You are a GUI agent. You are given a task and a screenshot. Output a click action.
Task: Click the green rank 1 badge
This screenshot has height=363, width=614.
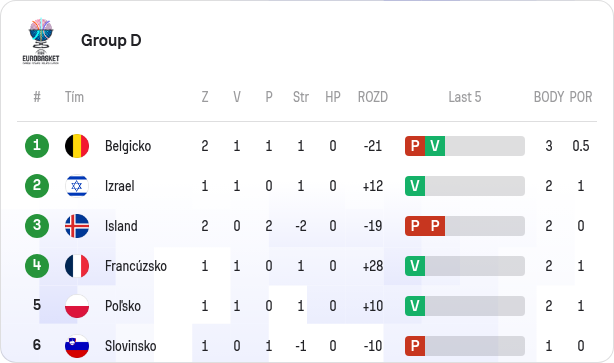[37, 146]
